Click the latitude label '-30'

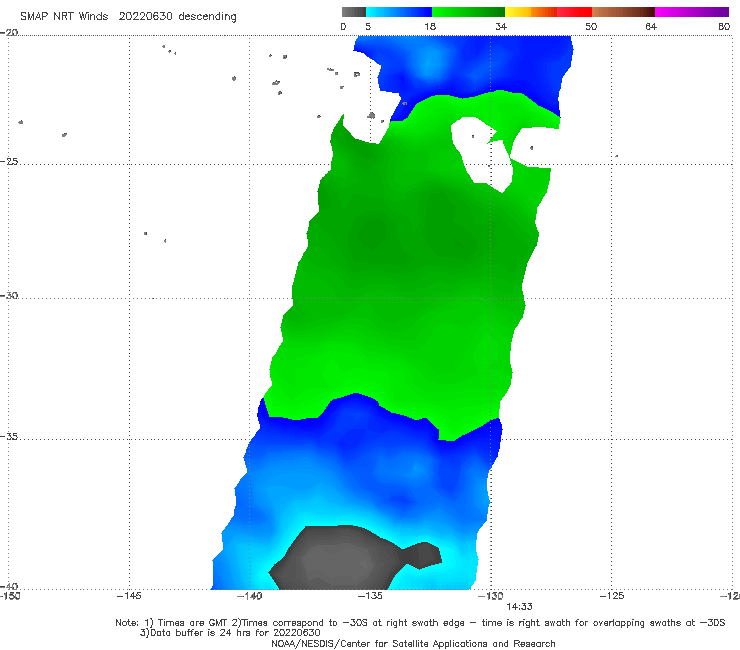pyautogui.click(x=9, y=295)
